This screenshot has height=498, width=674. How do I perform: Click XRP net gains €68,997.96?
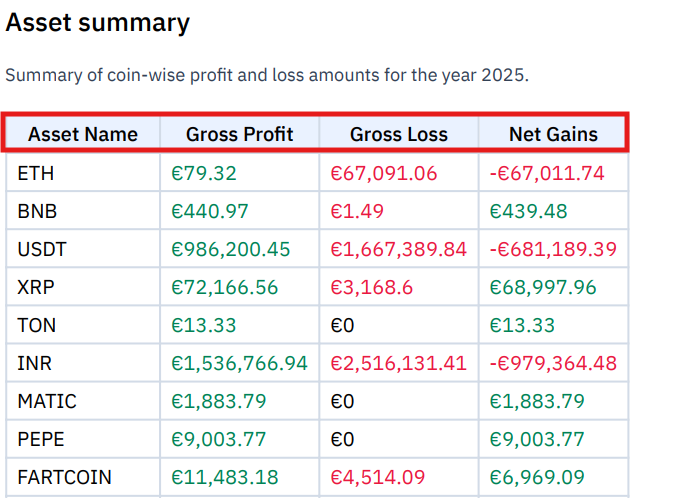(x=543, y=287)
